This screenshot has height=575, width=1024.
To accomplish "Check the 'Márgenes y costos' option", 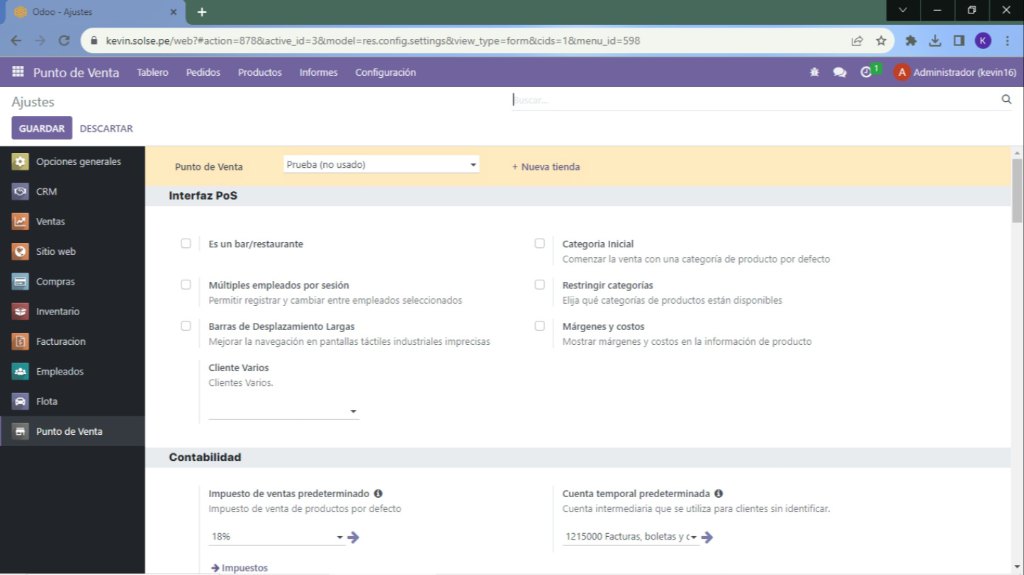I will pyautogui.click(x=540, y=326).
